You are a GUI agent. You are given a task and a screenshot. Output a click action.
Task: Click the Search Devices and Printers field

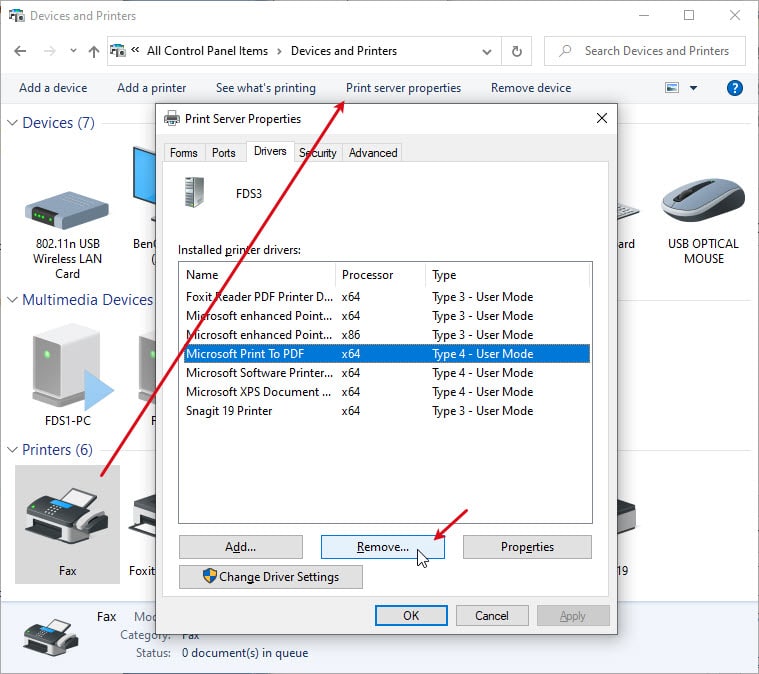pyautogui.click(x=645, y=51)
